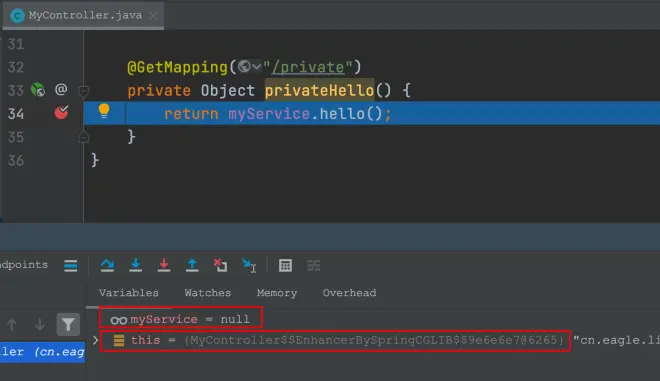Viewport: 660px width, 381px height.
Task: Collapse the privateHello method fold marker on line 33
Action: click(84, 91)
